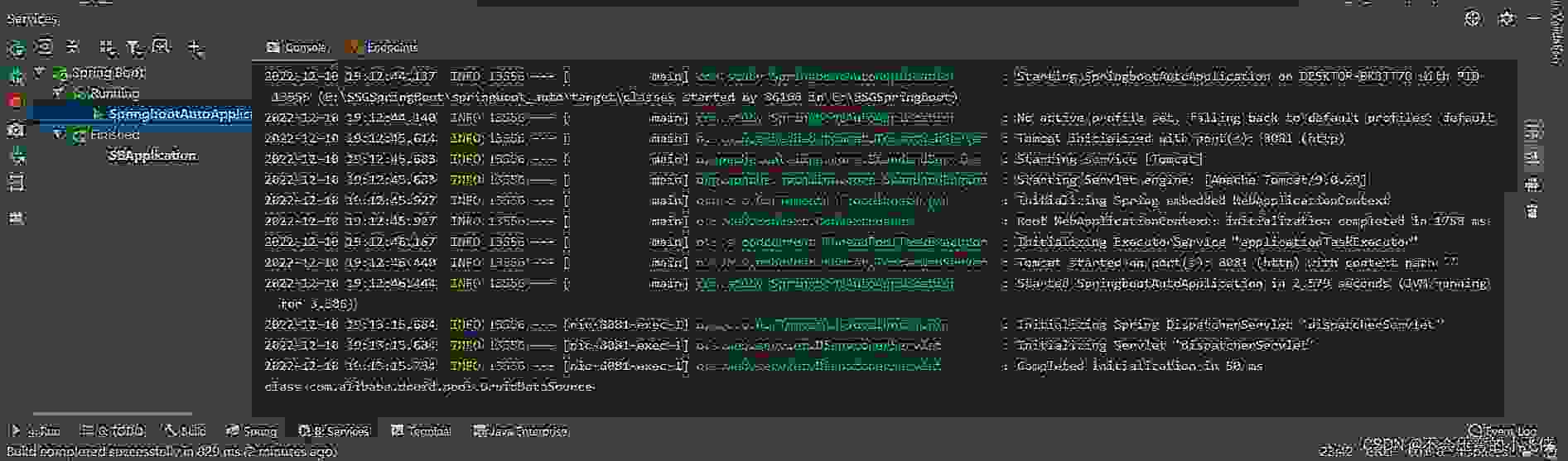Select the Finished group label
The image size is (1568, 461).
[114, 134]
